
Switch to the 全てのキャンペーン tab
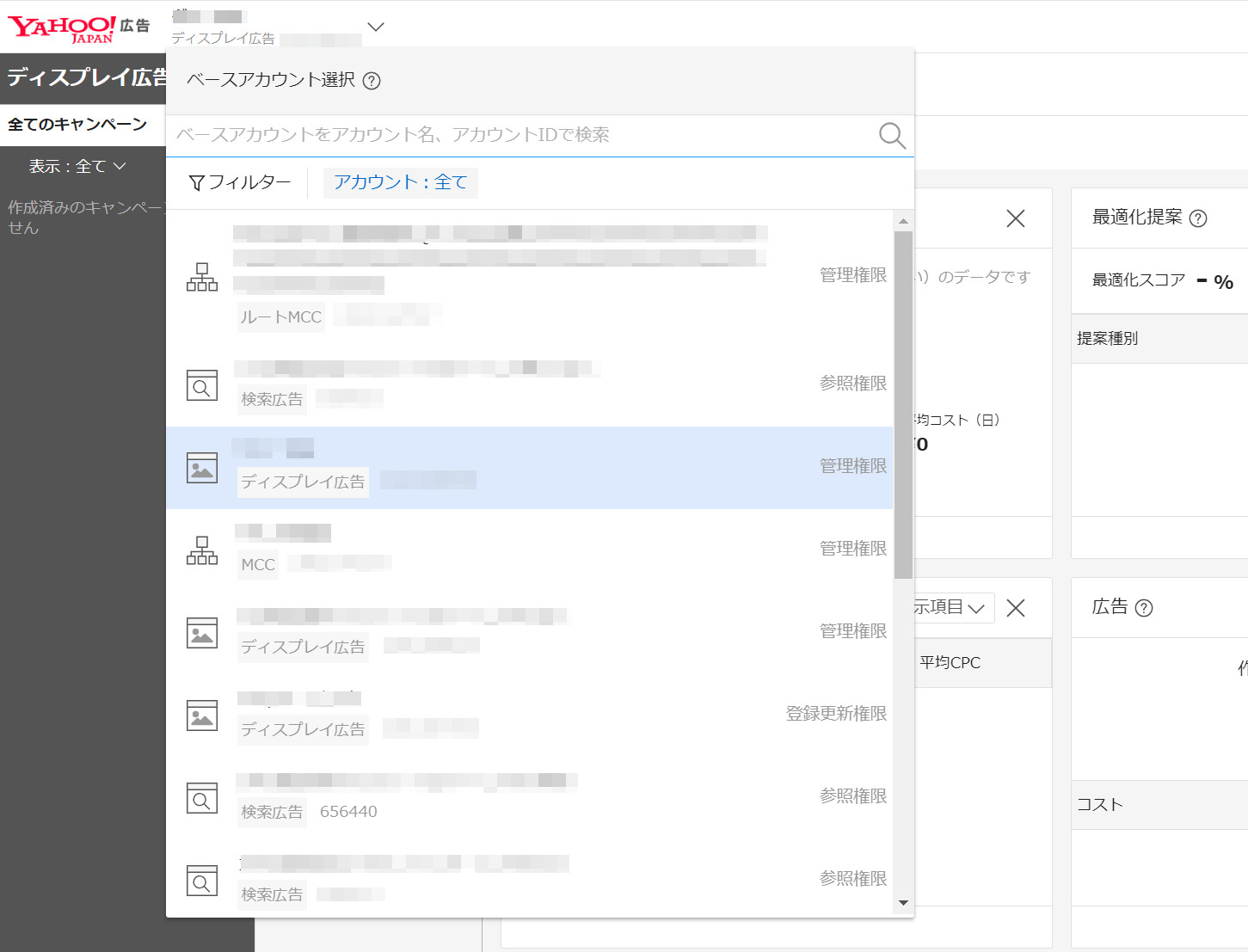77,124
